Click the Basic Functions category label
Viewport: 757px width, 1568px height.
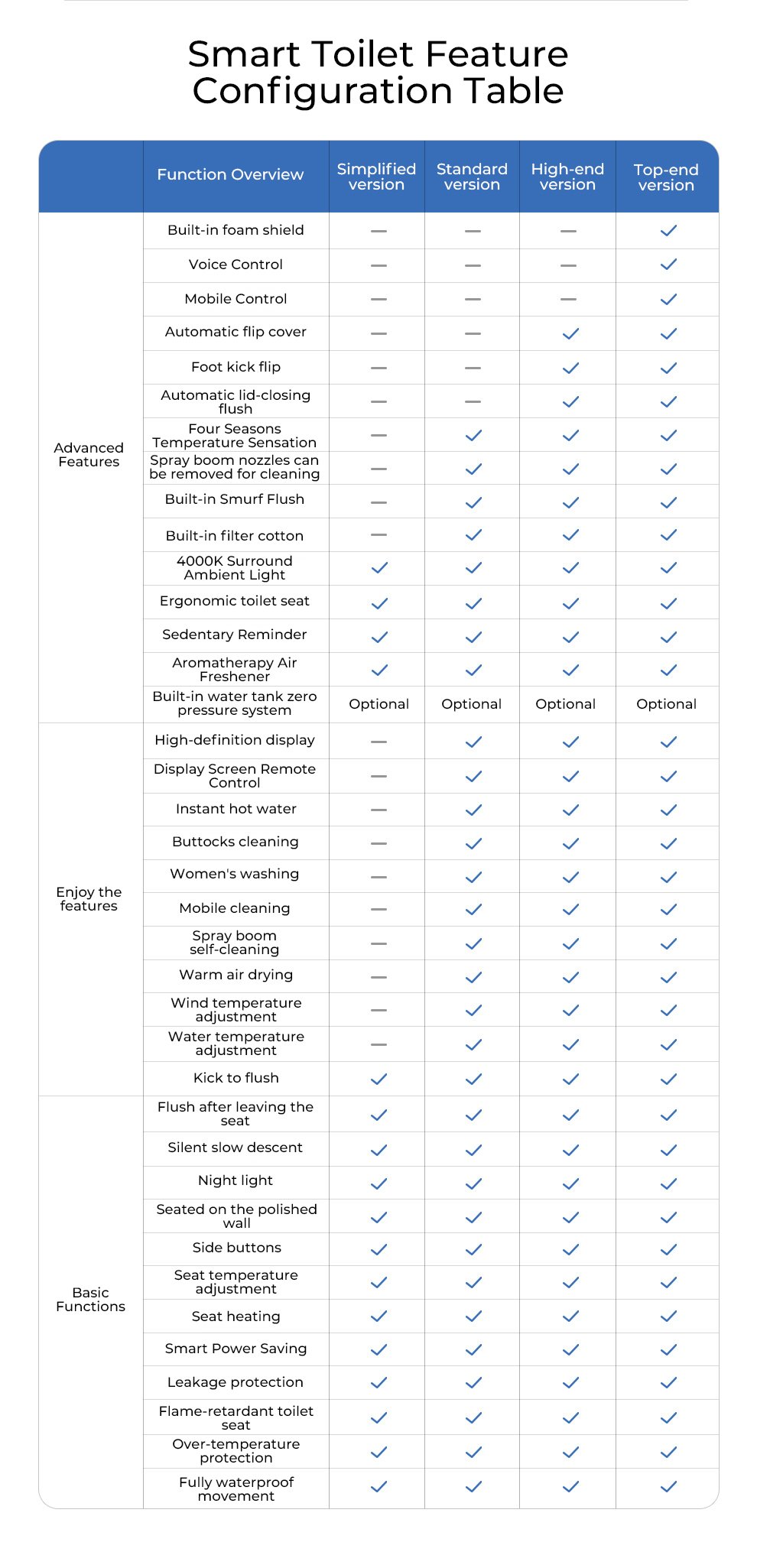tap(90, 1300)
